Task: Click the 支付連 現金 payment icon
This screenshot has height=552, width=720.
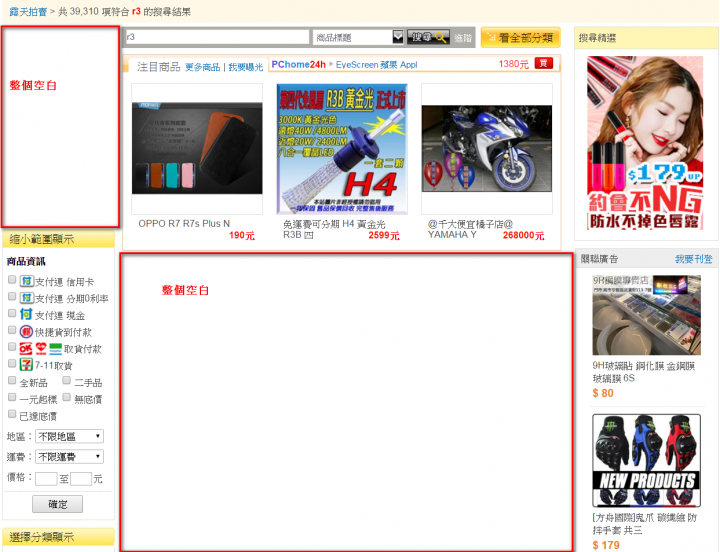Action: (26, 315)
